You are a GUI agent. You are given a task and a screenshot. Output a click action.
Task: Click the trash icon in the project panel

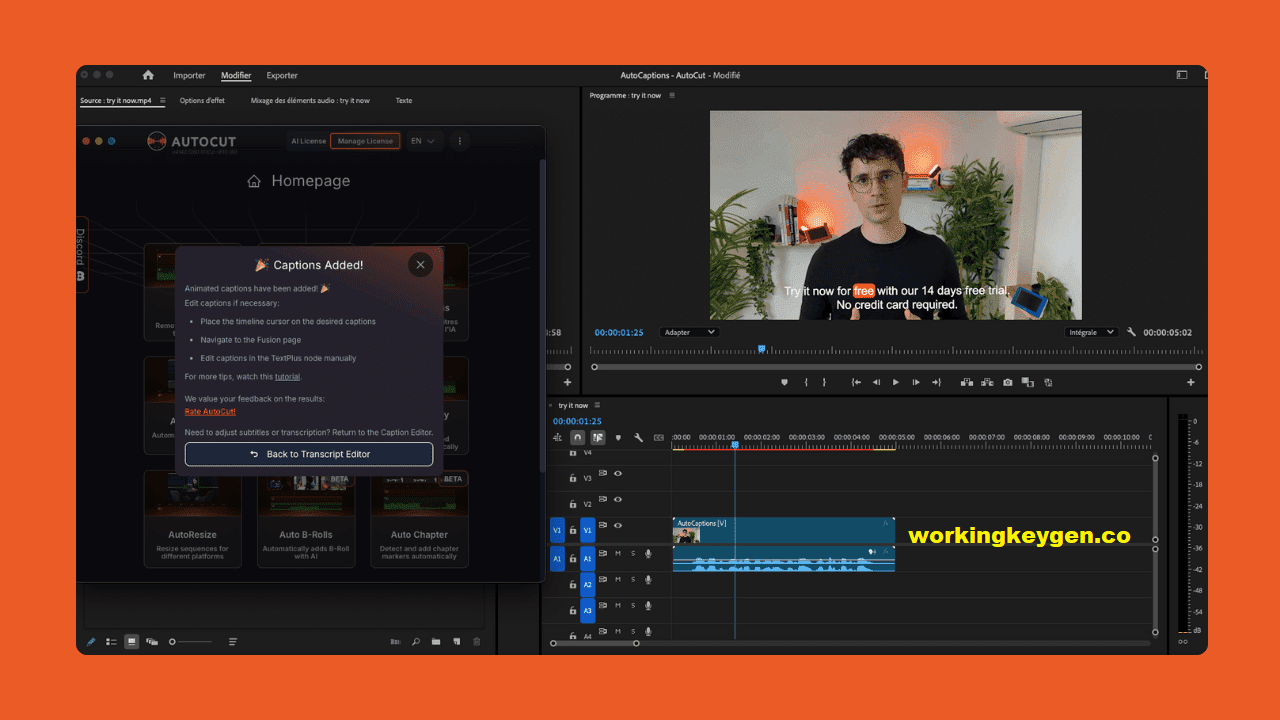click(x=476, y=641)
